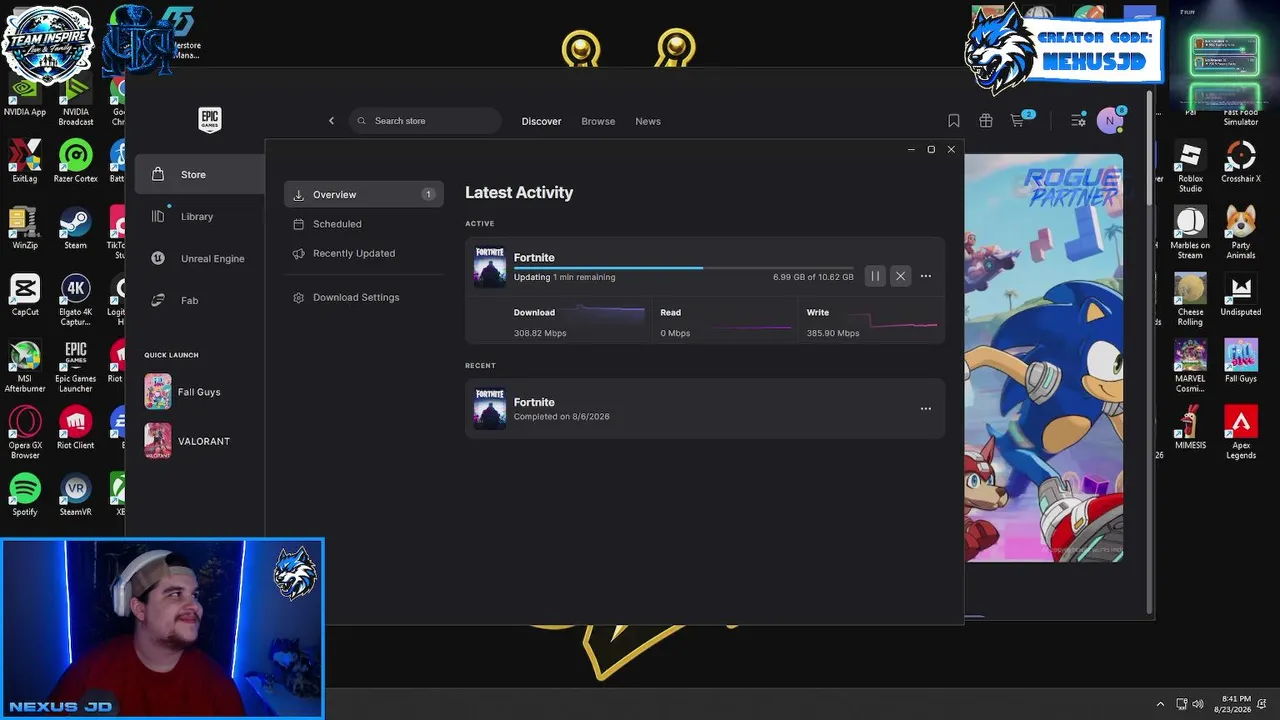Show hidden system tray icons

point(1160,704)
